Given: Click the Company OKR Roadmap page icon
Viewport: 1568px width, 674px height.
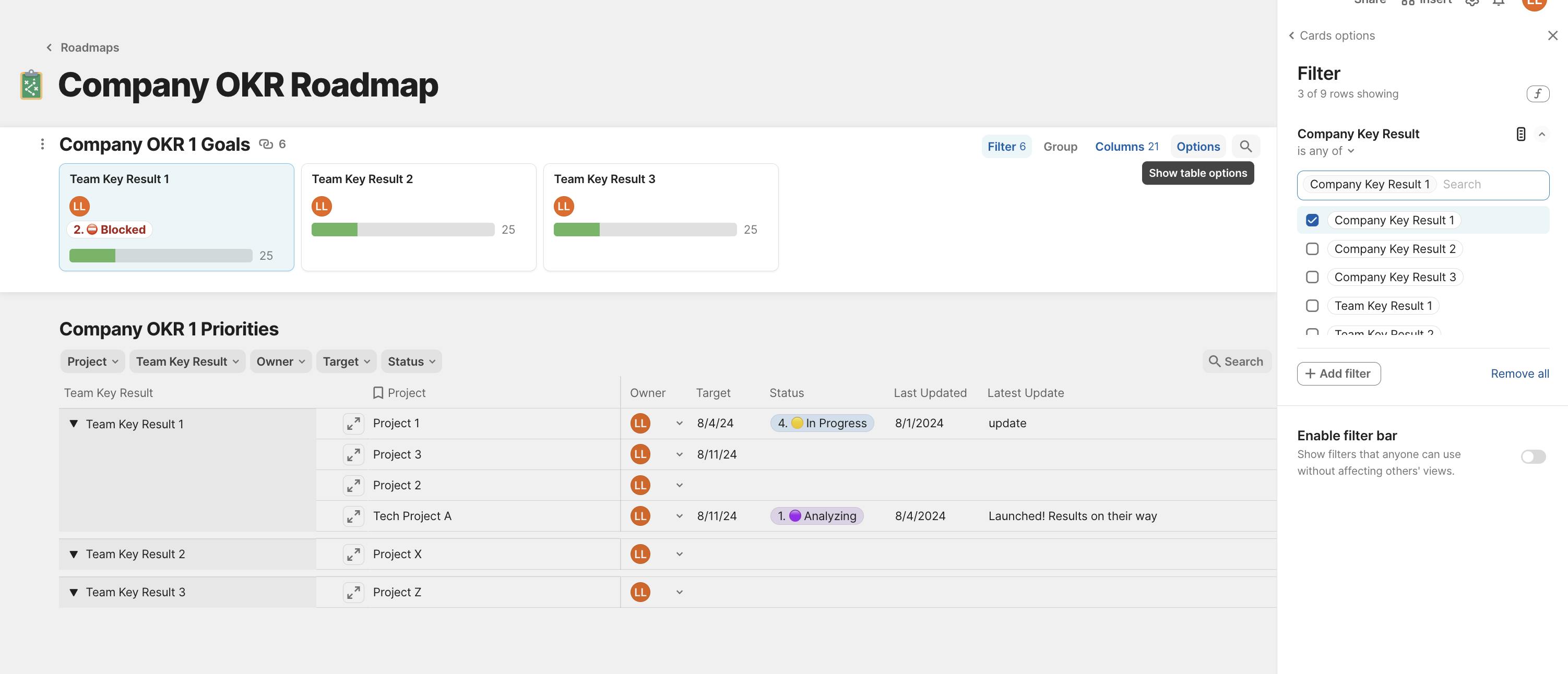Looking at the screenshot, I should click(31, 85).
